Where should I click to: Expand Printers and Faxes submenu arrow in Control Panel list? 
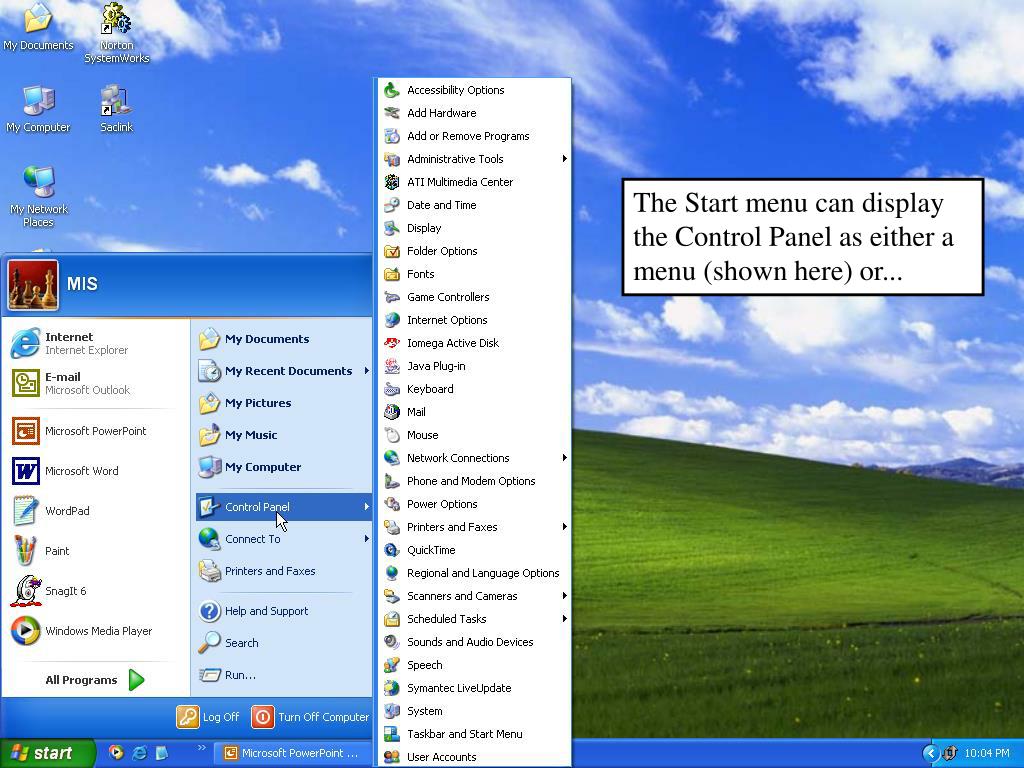pyautogui.click(x=564, y=527)
